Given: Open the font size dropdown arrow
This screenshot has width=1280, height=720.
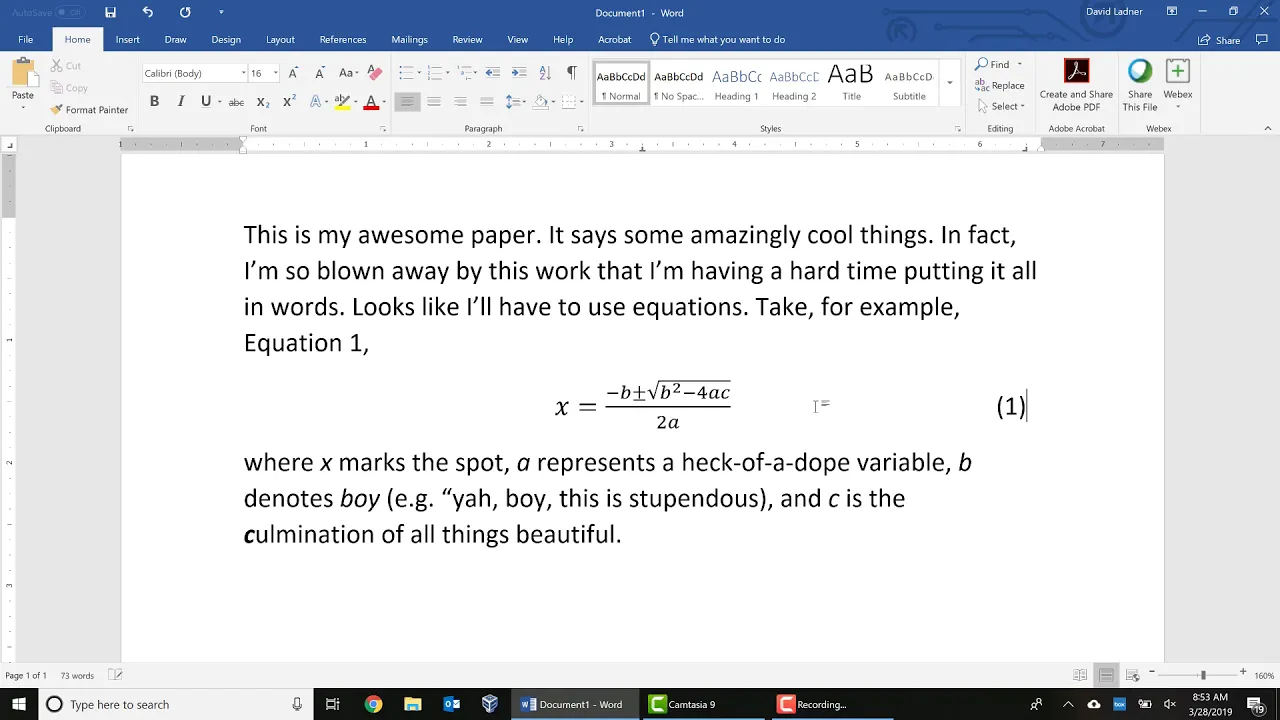Looking at the screenshot, I should coord(276,73).
